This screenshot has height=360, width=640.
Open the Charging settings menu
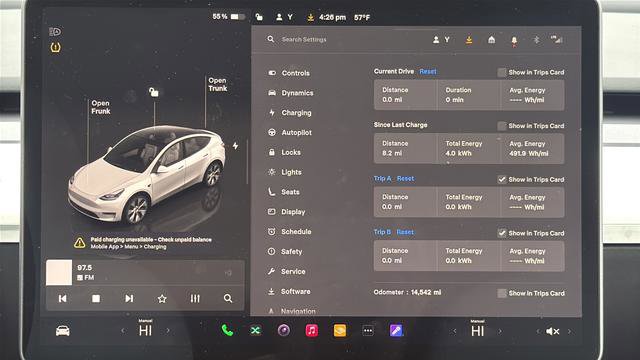[290, 113]
